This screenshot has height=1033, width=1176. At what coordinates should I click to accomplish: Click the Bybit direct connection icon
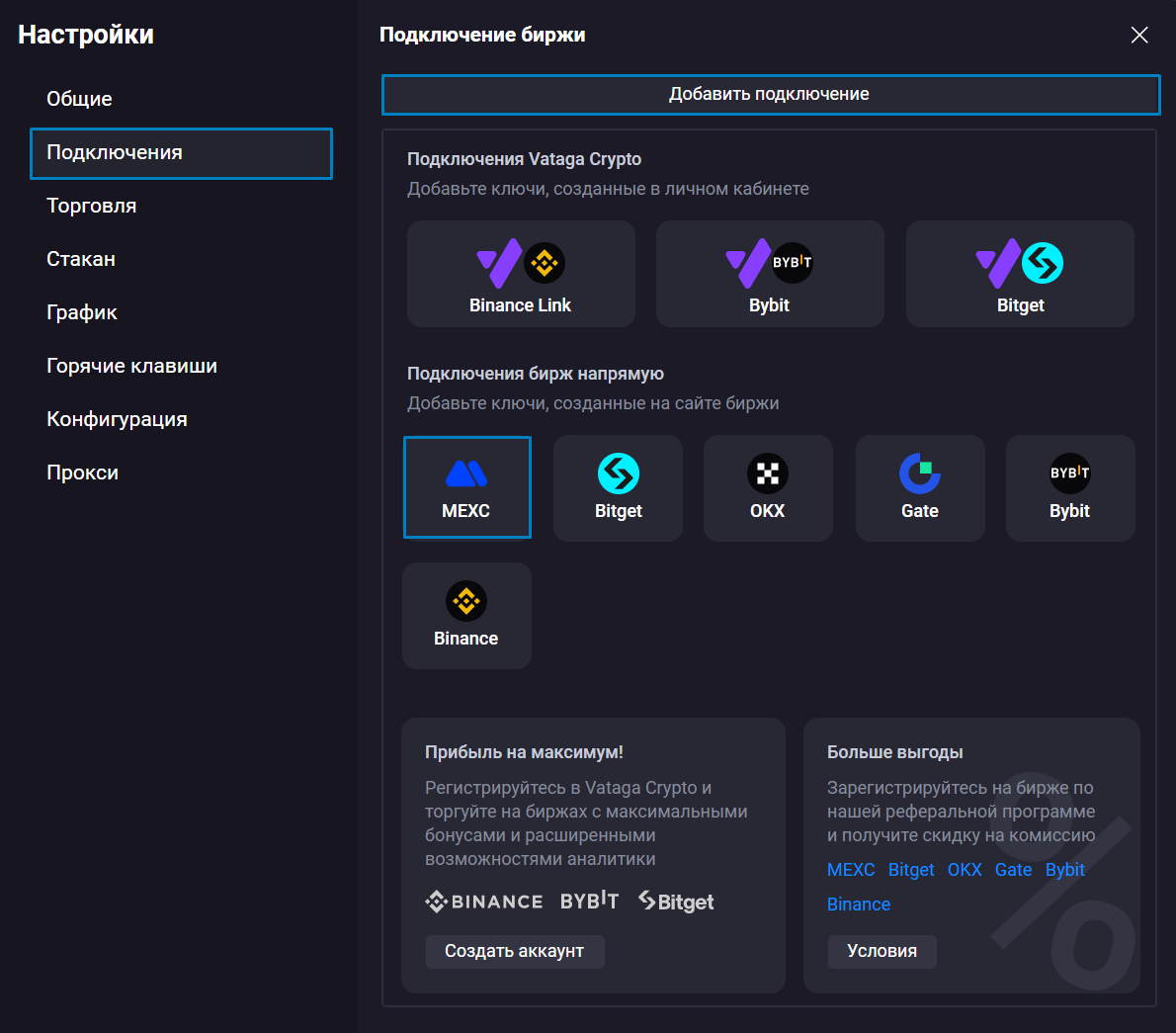[1069, 487]
